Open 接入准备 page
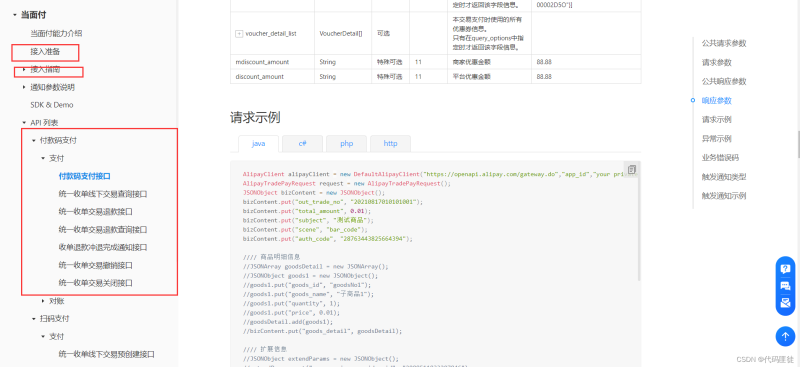 tap(45, 52)
